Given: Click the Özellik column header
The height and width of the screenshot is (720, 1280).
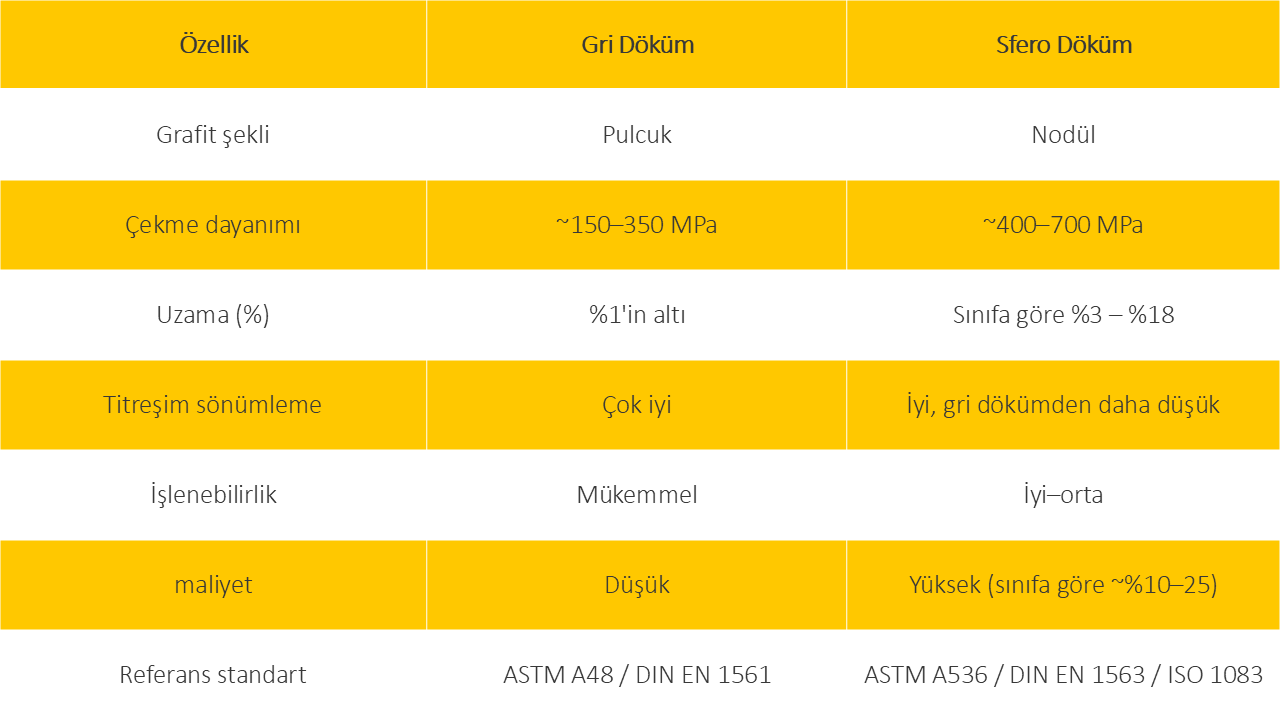Looking at the screenshot, I should [213, 45].
